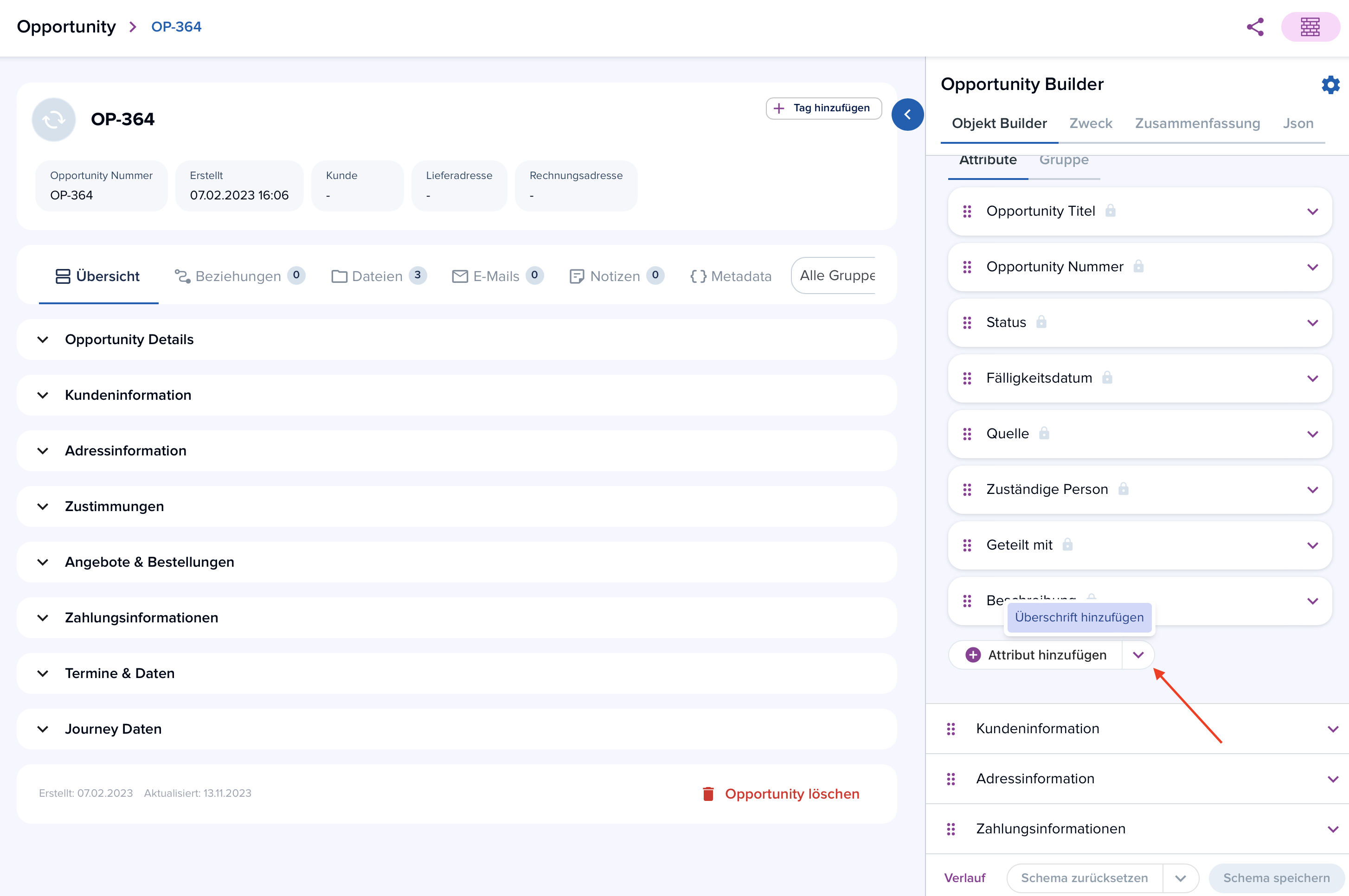Screen dimensions: 1349x896
Task: Open the Json tab
Action: [1298, 123]
